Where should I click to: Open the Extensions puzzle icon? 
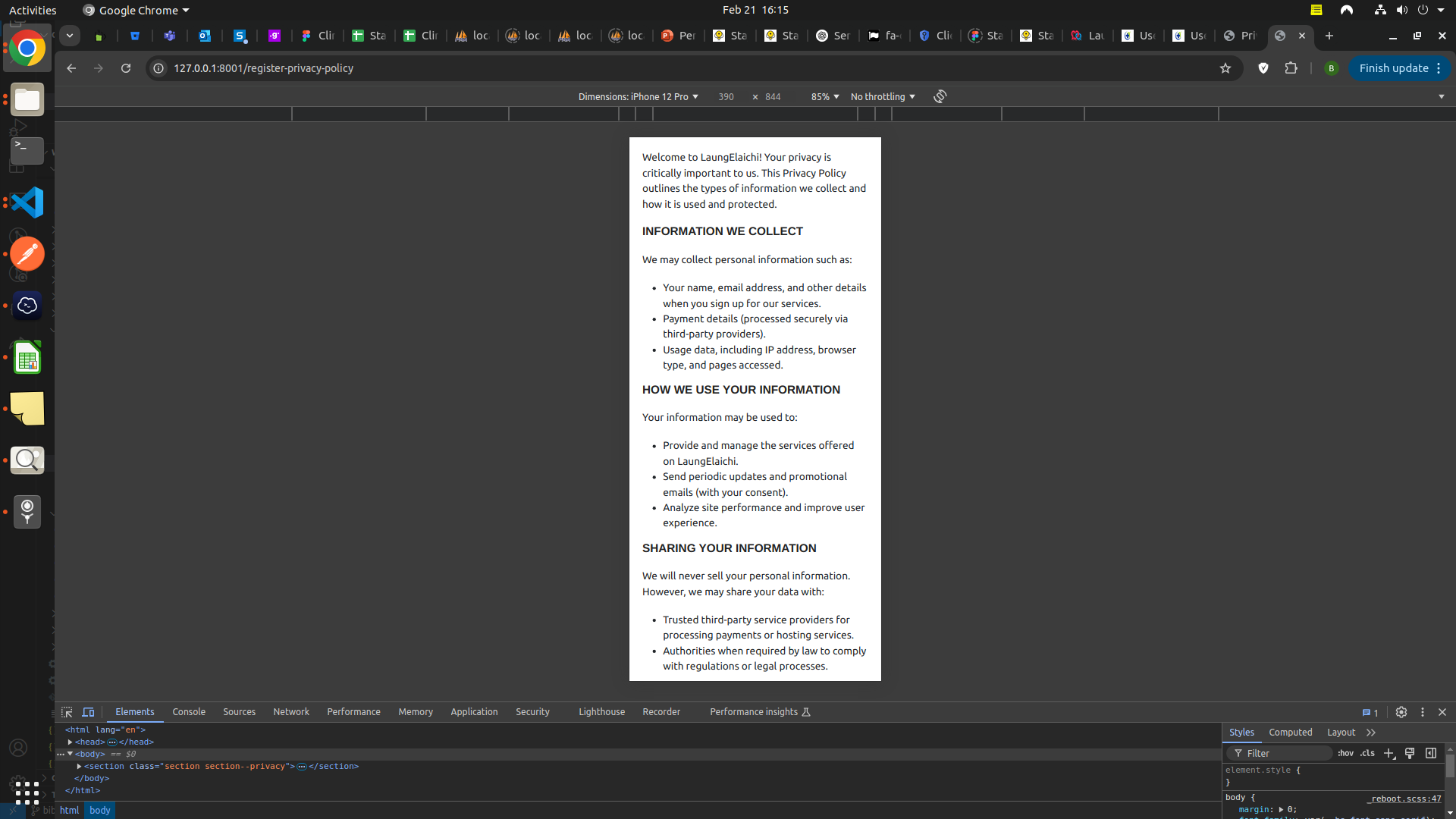1291,68
